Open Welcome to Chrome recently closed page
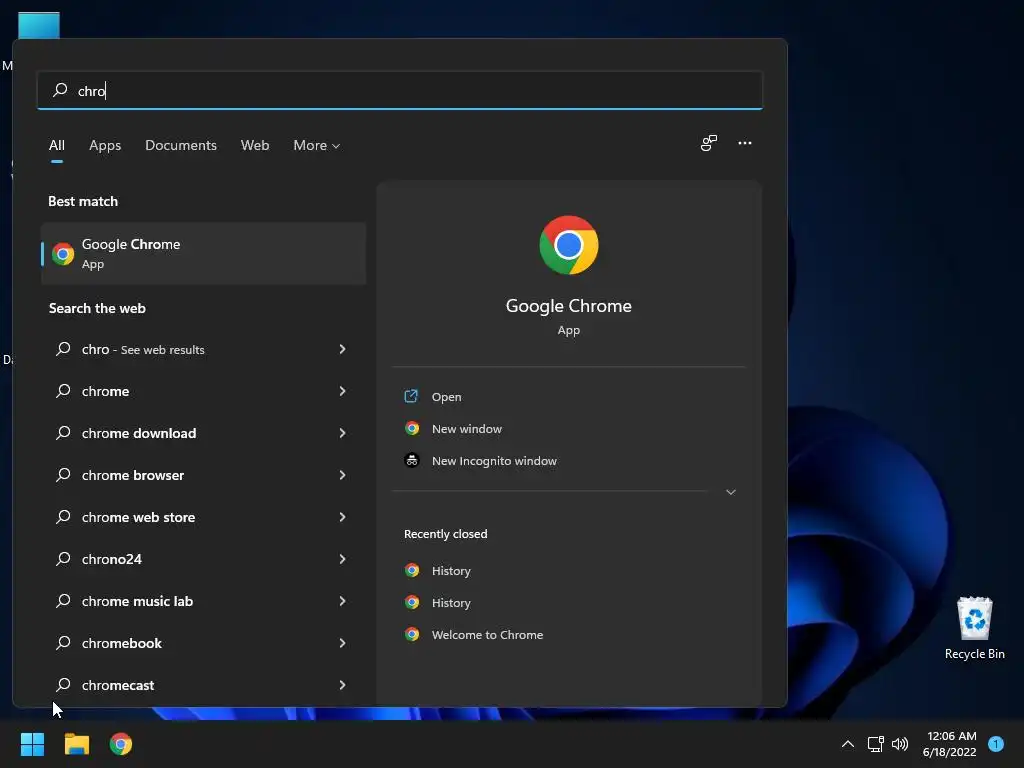The image size is (1024, 768). point(487,635)
